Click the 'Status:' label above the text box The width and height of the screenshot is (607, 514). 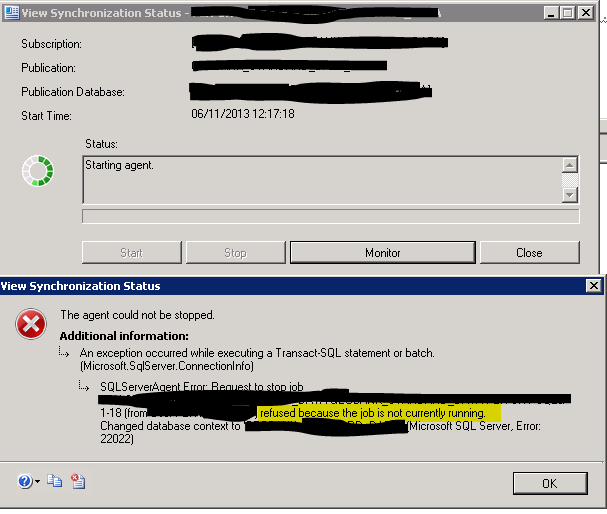coord(101,144)
